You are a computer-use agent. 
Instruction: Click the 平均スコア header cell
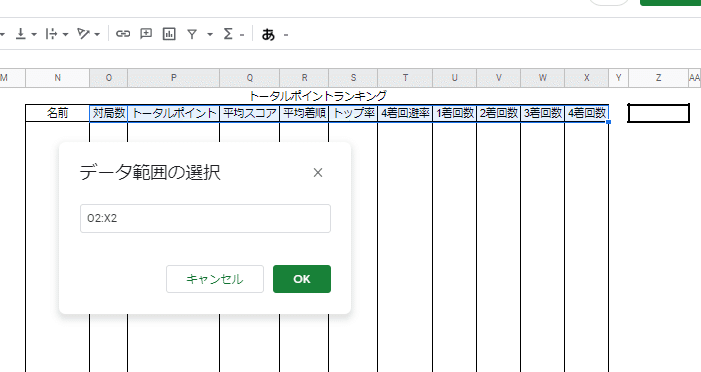(x=249, y=113)
